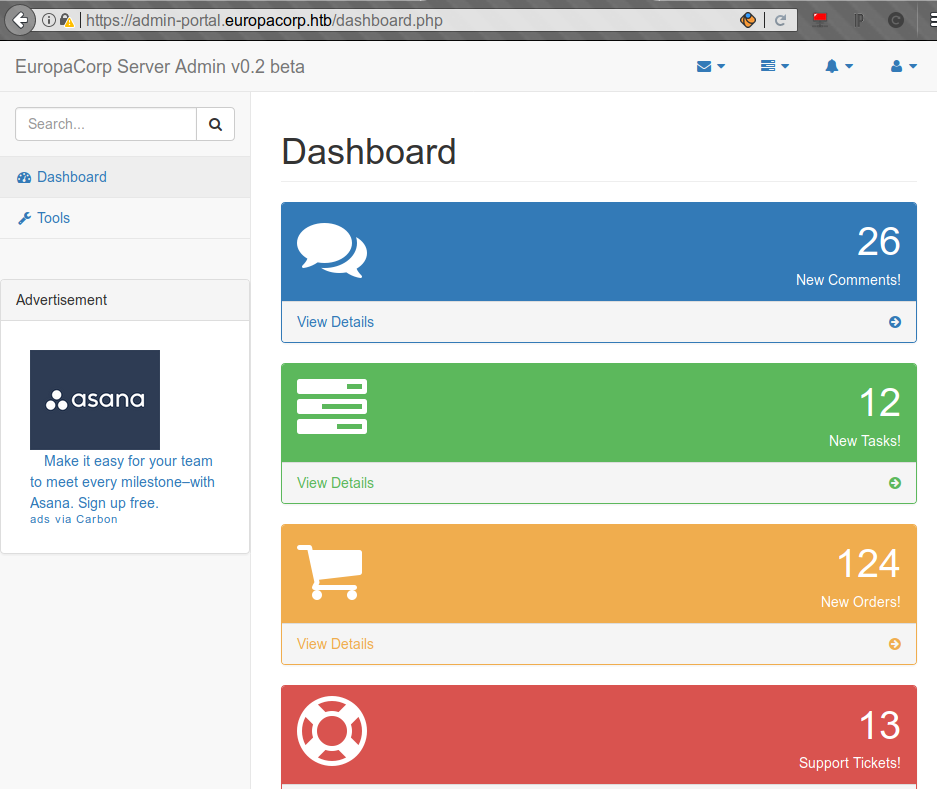This screenshot has height=789, width=937.
Task: Click EuropaCorp Server Admin brand title
Action: [160, 66]
